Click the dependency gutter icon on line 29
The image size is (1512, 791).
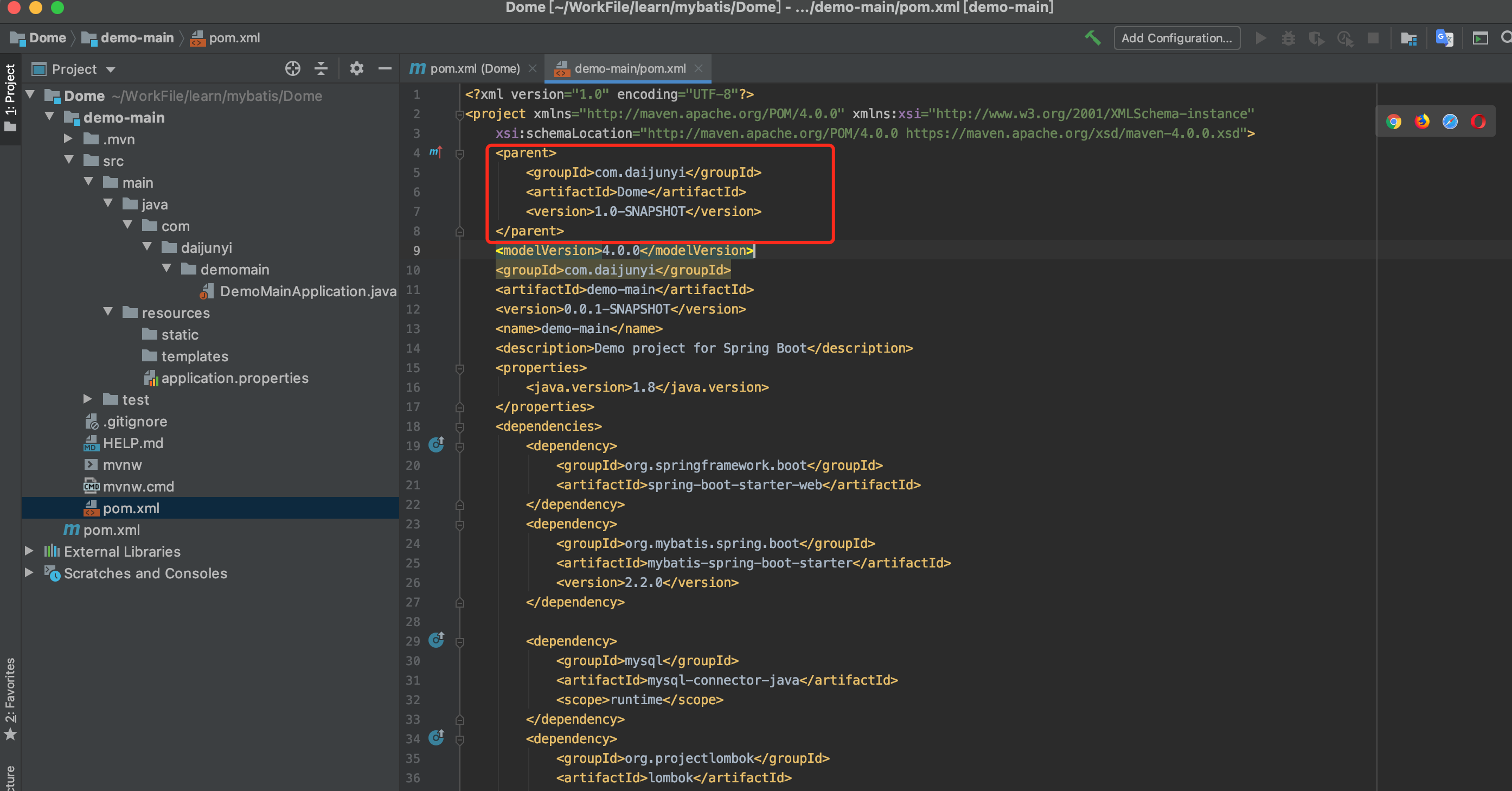coord(436,640)
